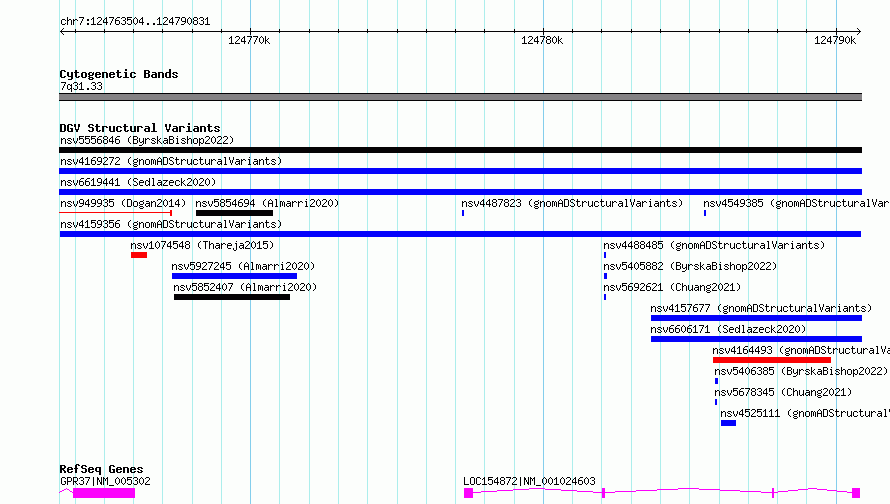
Task: Open nsv4157677 (gnomADStructuralVariants) label
Action: [761, 308]
